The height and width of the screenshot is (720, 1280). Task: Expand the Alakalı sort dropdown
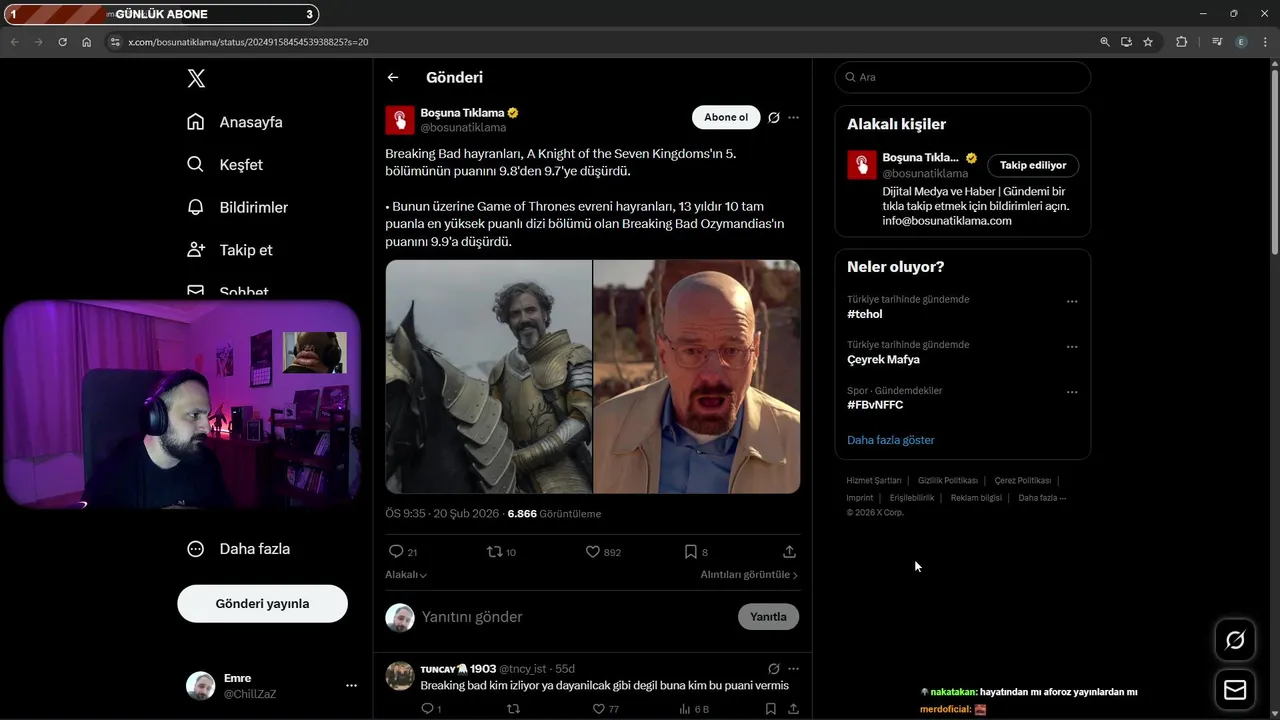pos(406,575)
